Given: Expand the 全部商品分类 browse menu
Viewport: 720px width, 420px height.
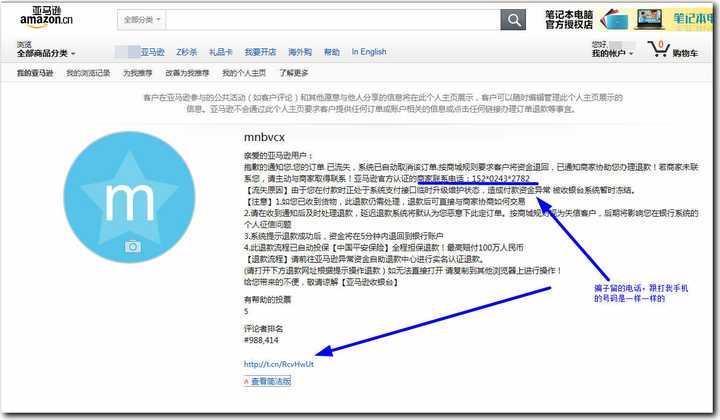Looking at the screenshot, I should [46, 53].
